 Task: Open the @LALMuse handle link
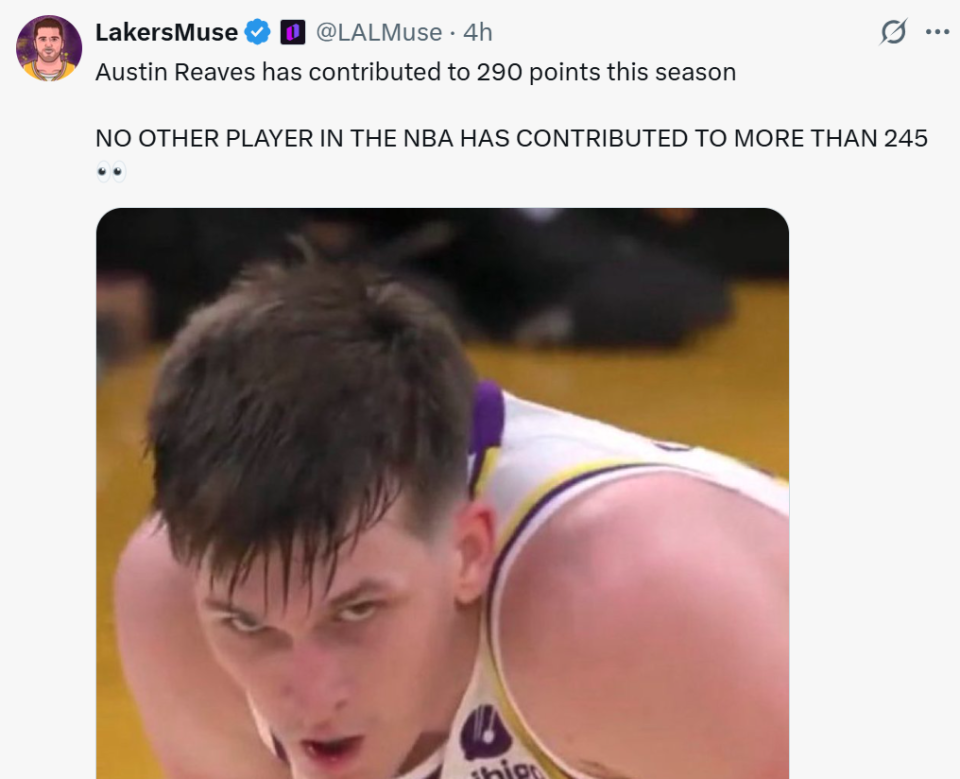(x=379, y=33)
